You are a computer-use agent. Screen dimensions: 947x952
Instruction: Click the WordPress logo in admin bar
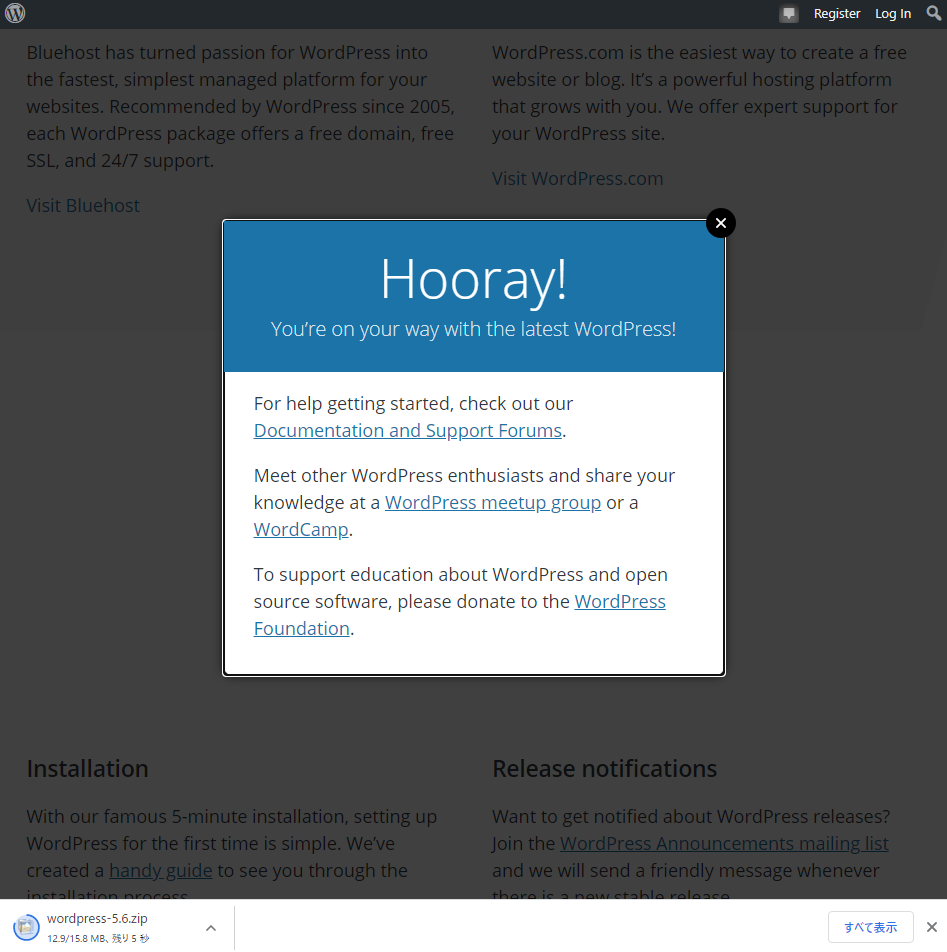15,13
